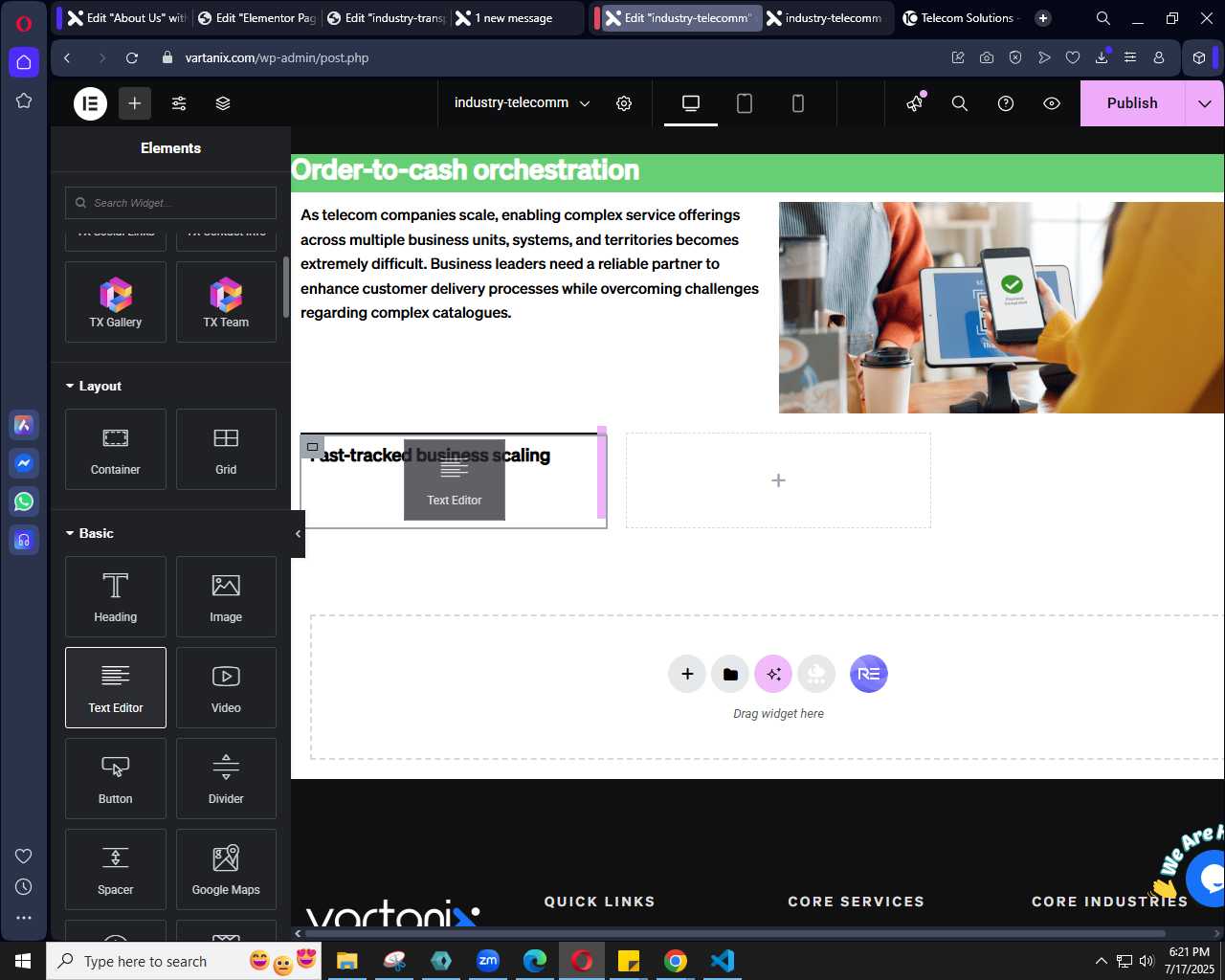Open site settings sliders icon

[x=179, y=103]
